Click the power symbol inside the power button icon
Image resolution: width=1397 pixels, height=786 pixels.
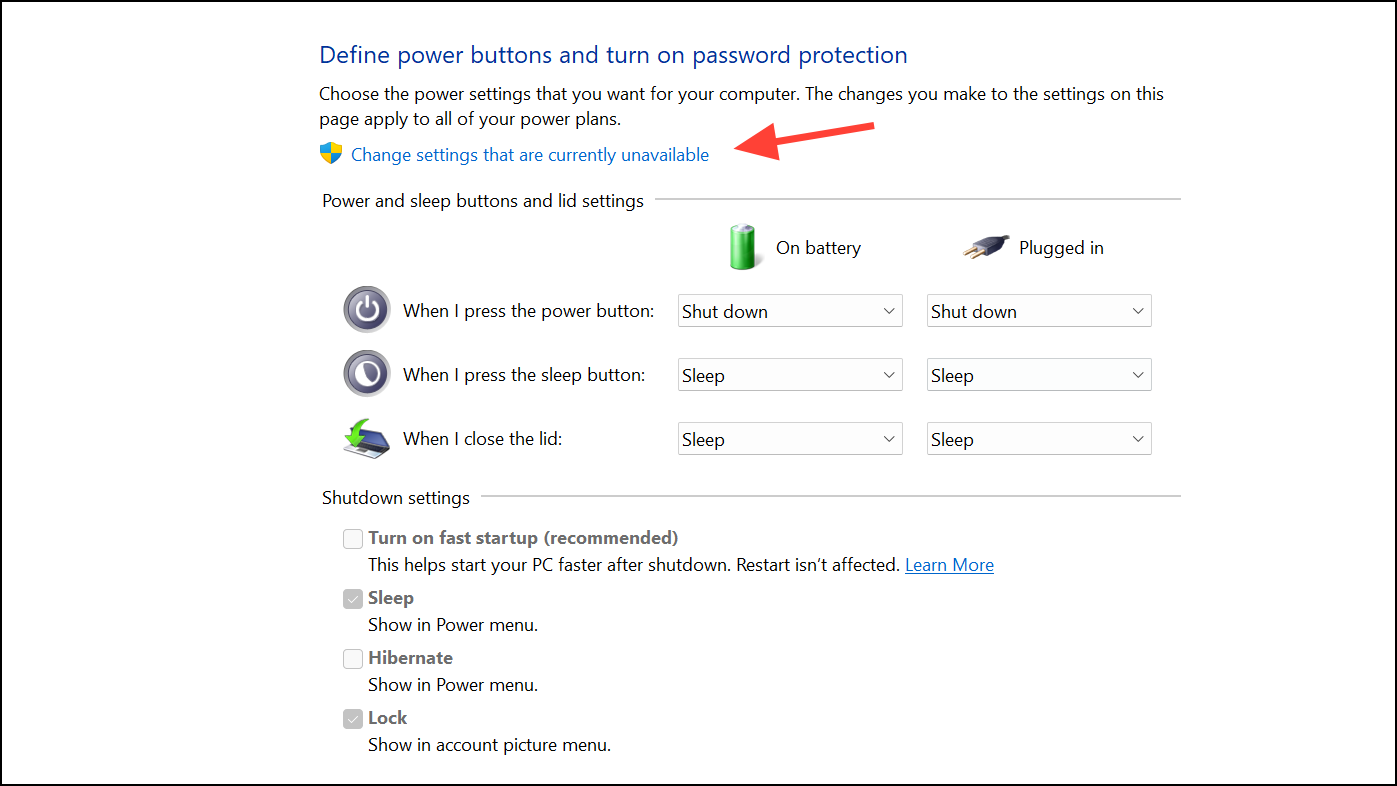click(x=367, y=310)
